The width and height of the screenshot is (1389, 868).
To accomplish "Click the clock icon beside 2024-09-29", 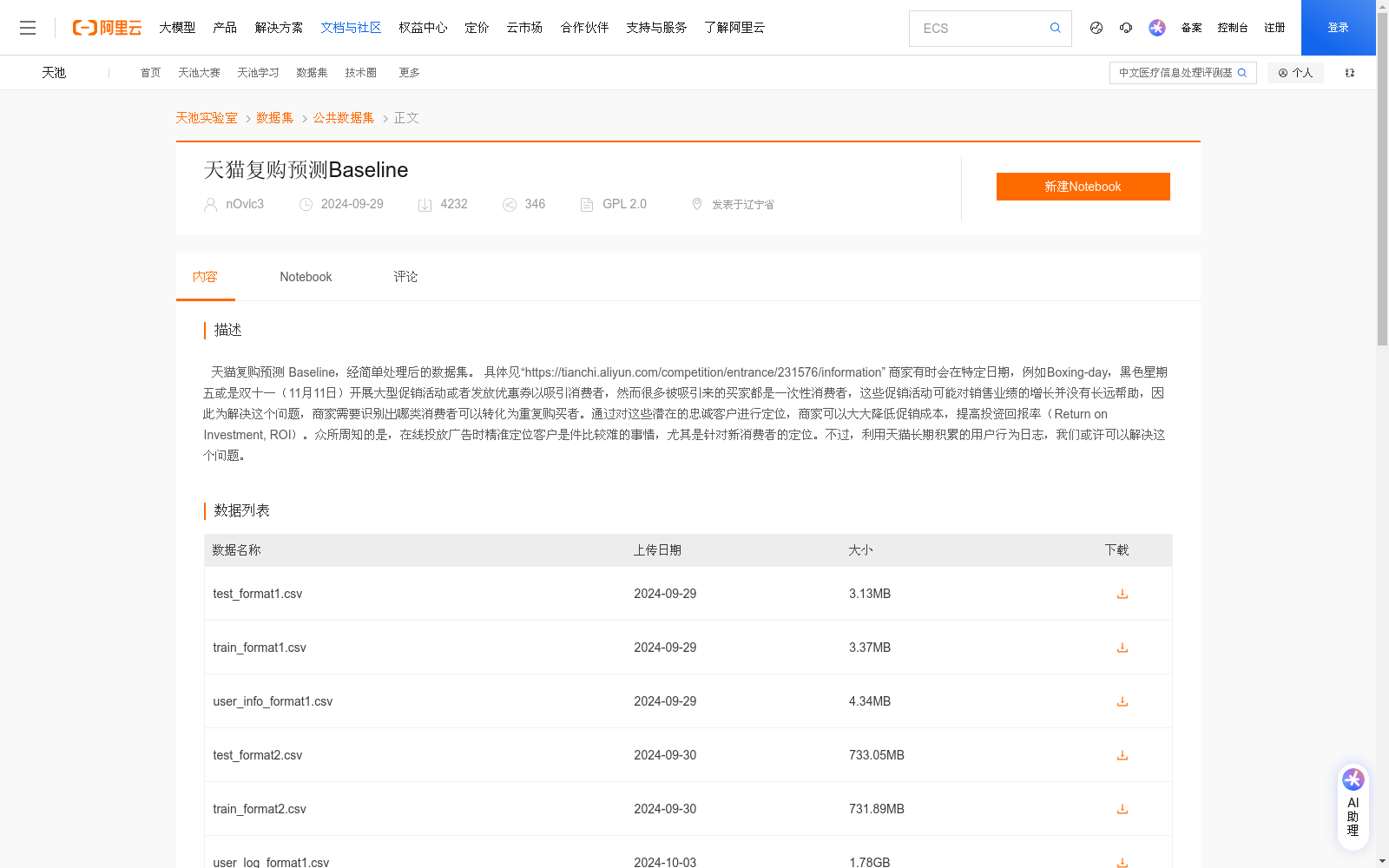I will coord(306,205).
